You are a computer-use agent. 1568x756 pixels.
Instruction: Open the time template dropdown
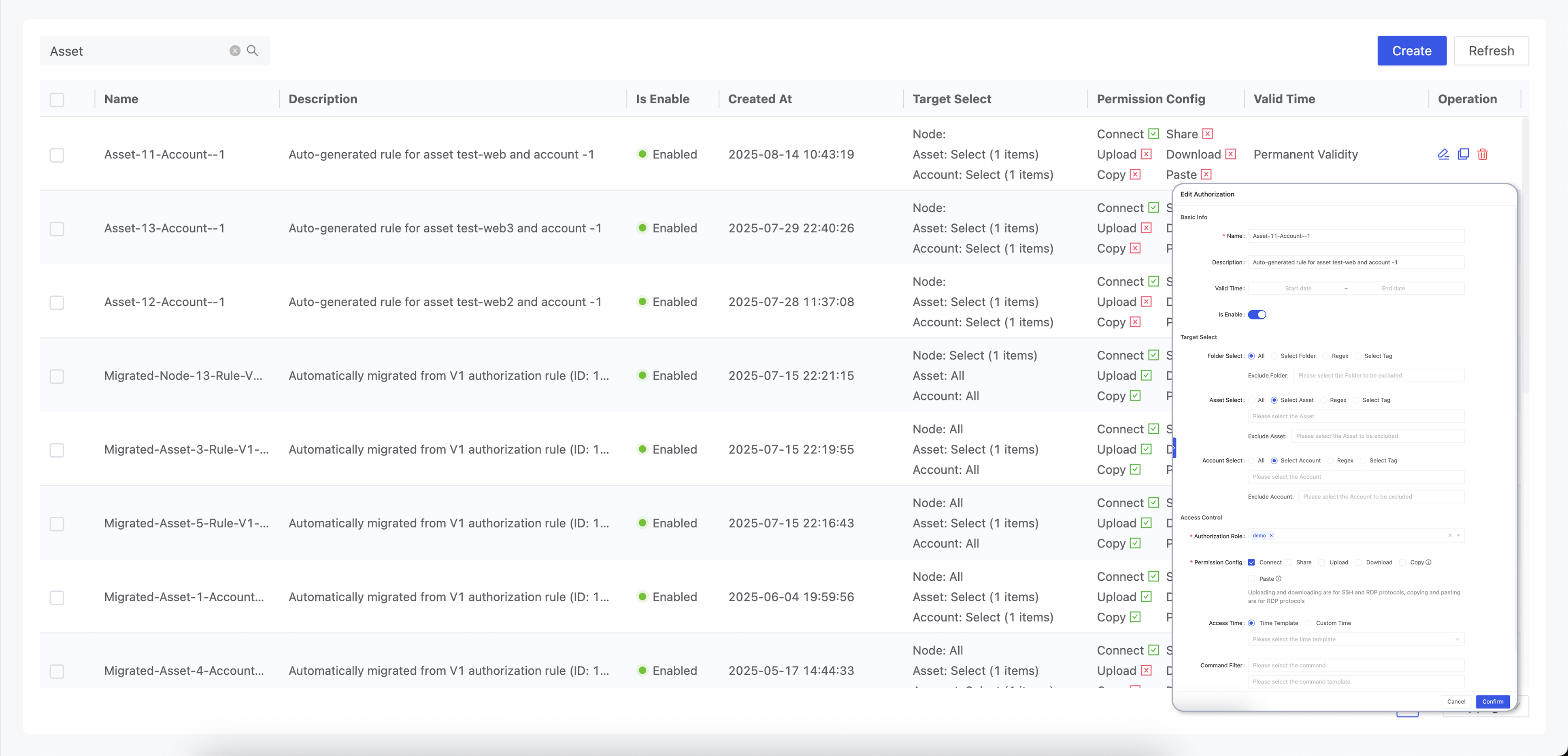click(1356, 640)
